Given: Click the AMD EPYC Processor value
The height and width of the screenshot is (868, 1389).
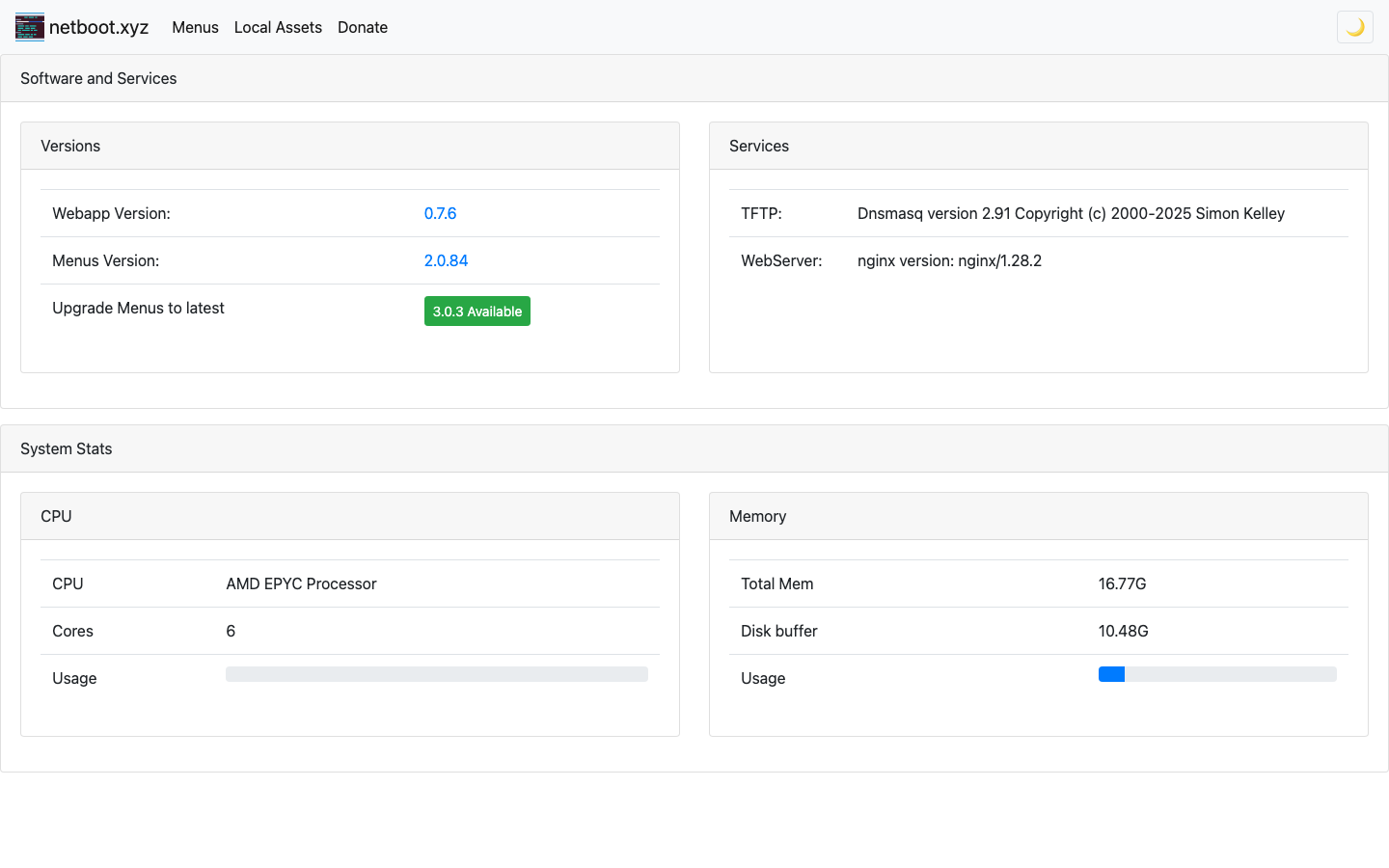Looking at the screenshot, I should pyautogui.click(x=301, y=583).
